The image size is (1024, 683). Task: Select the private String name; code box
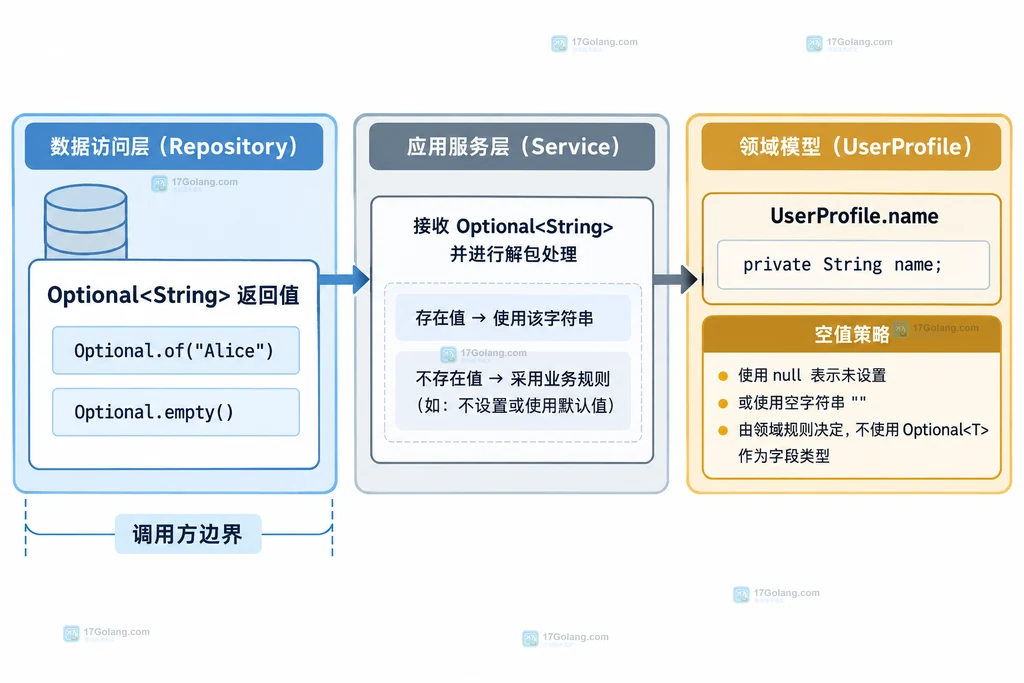[854, 265]
